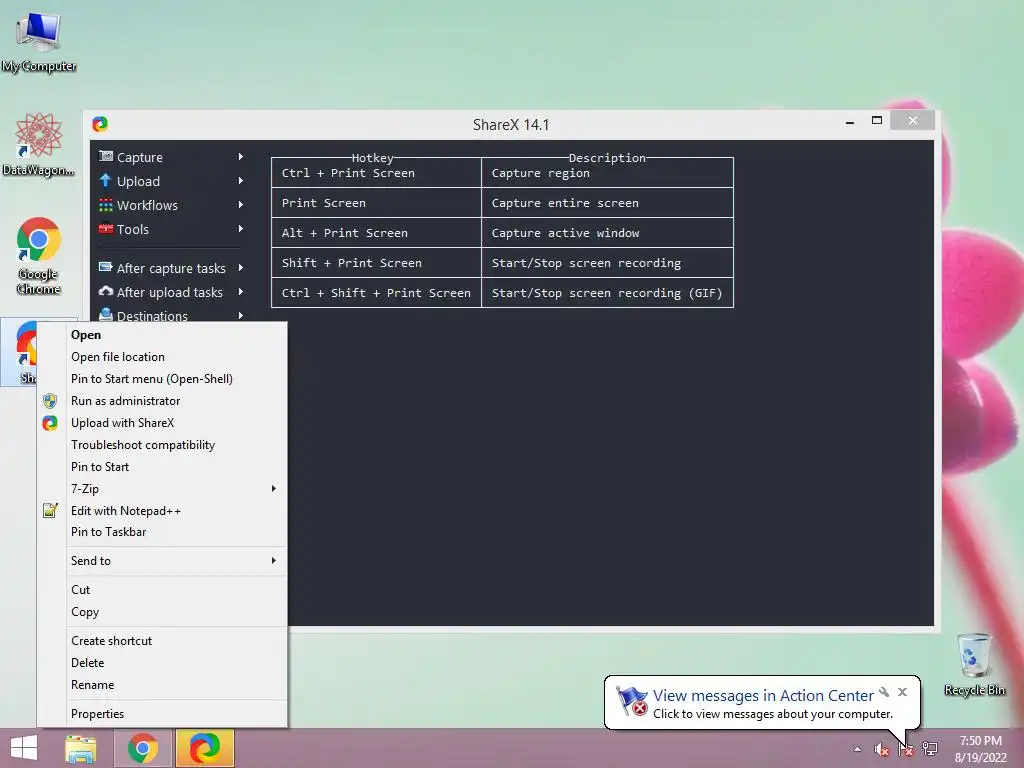Expand the Upload submenu arrow

point(240,181)
